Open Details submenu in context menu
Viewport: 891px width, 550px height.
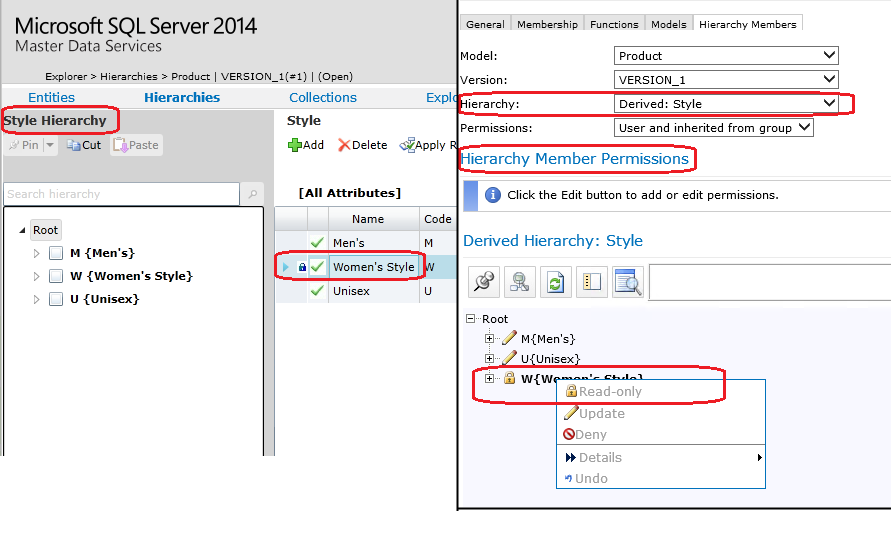click(661, 457)
